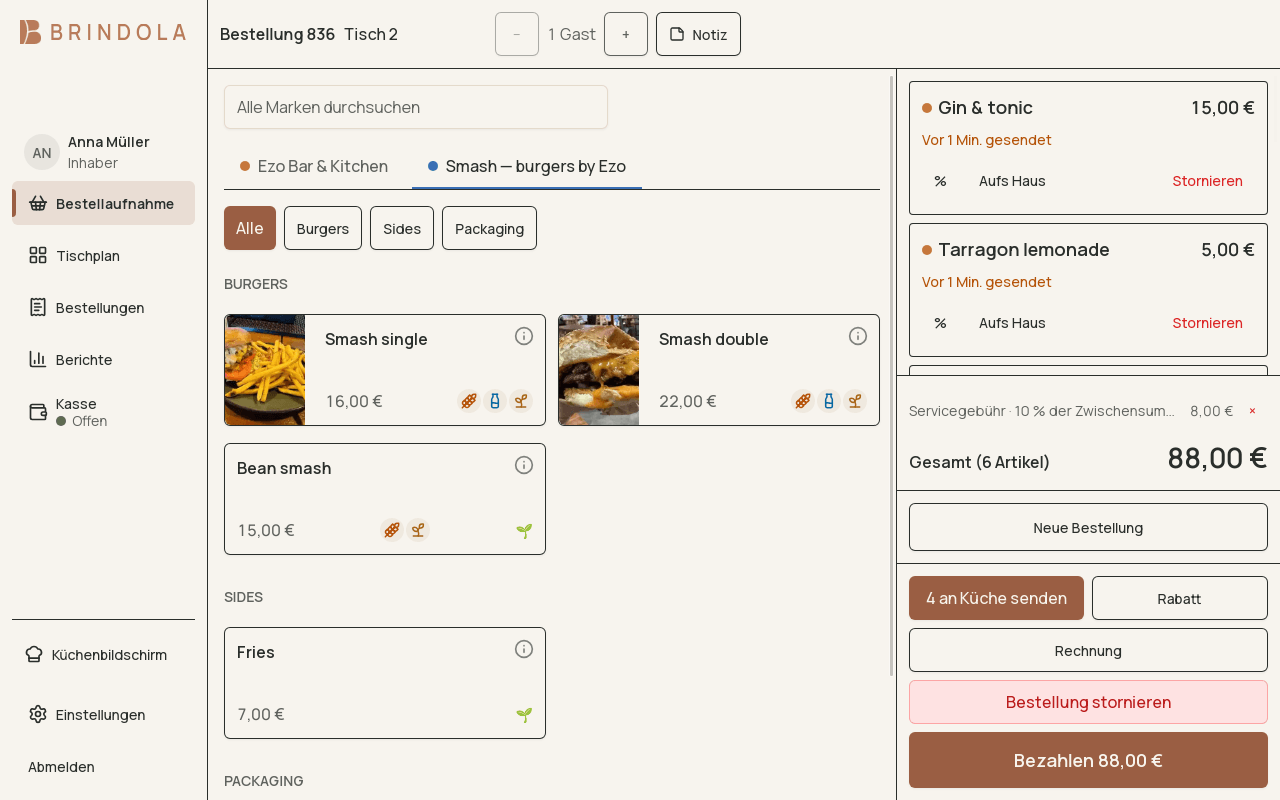Click gluten allergen icon on Smash single
This screenshot has width=1280, height=800.
pos(469,401)
